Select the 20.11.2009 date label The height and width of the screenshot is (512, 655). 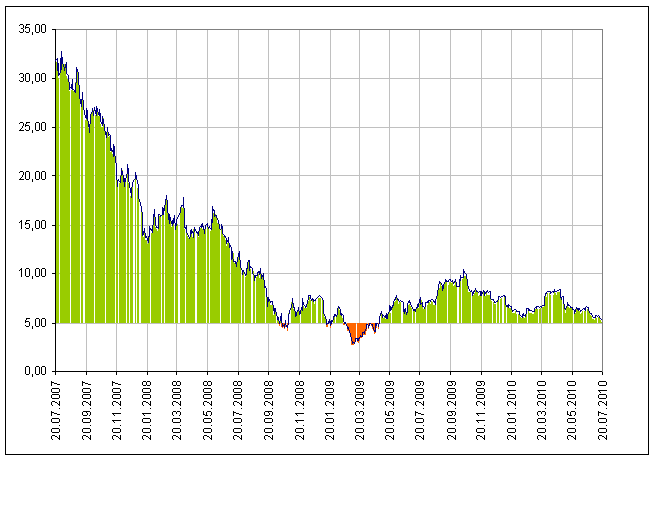click(481, 410)
